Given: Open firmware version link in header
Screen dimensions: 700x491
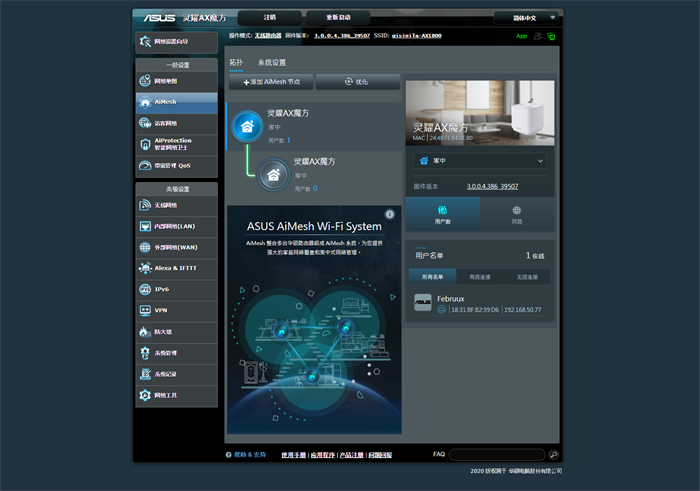Looking at the screenshot, I should [x=342, y=36].
